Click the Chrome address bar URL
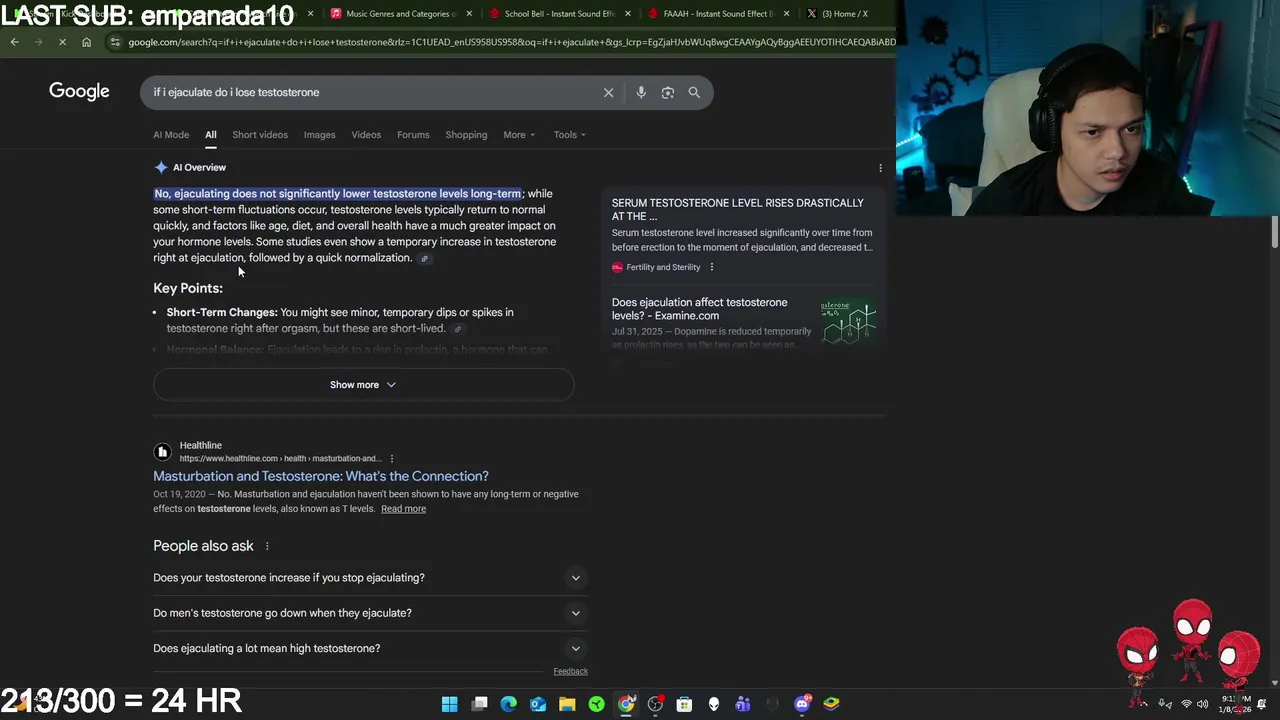This screenshot has height=720, width=1280. point(510,42)
